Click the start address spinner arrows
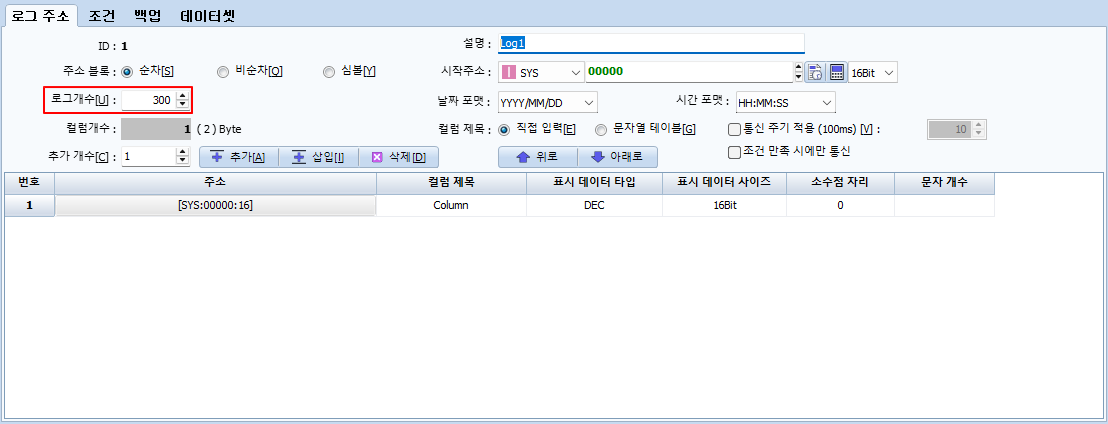1108x424 pixels. (x=798, y=72)
